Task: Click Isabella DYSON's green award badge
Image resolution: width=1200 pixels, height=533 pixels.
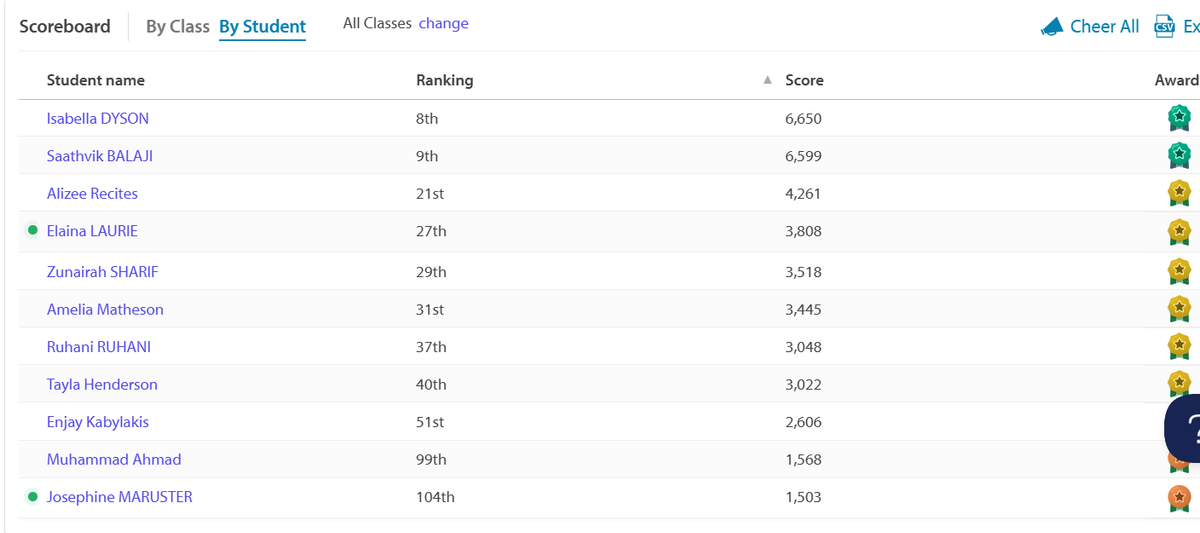Action: [x=1179, y=118]
